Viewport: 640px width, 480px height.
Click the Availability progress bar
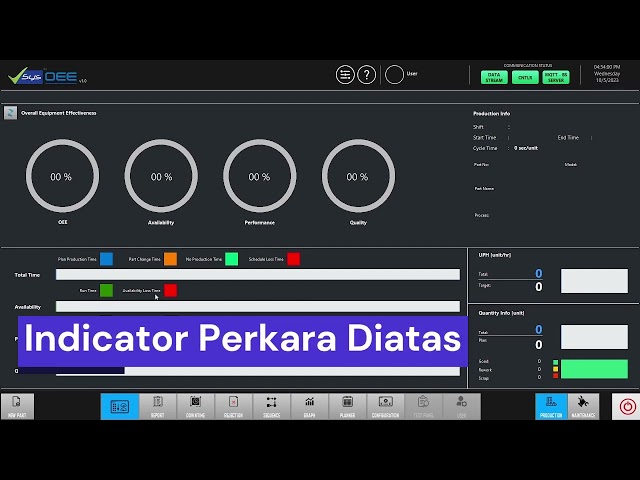[258, 306]
